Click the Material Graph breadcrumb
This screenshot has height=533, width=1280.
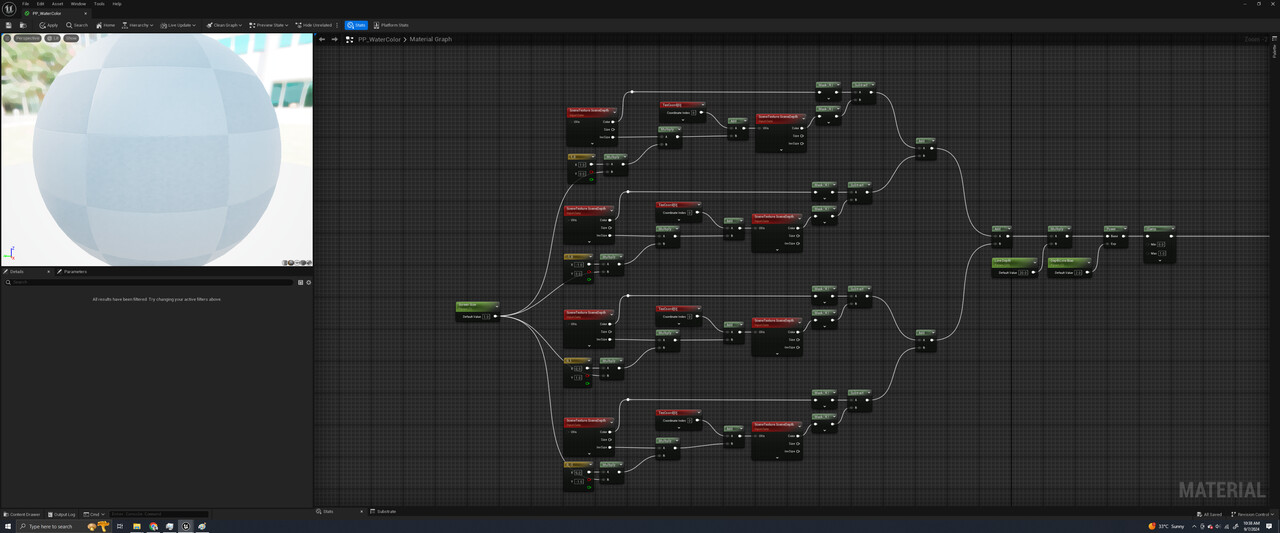430,39
